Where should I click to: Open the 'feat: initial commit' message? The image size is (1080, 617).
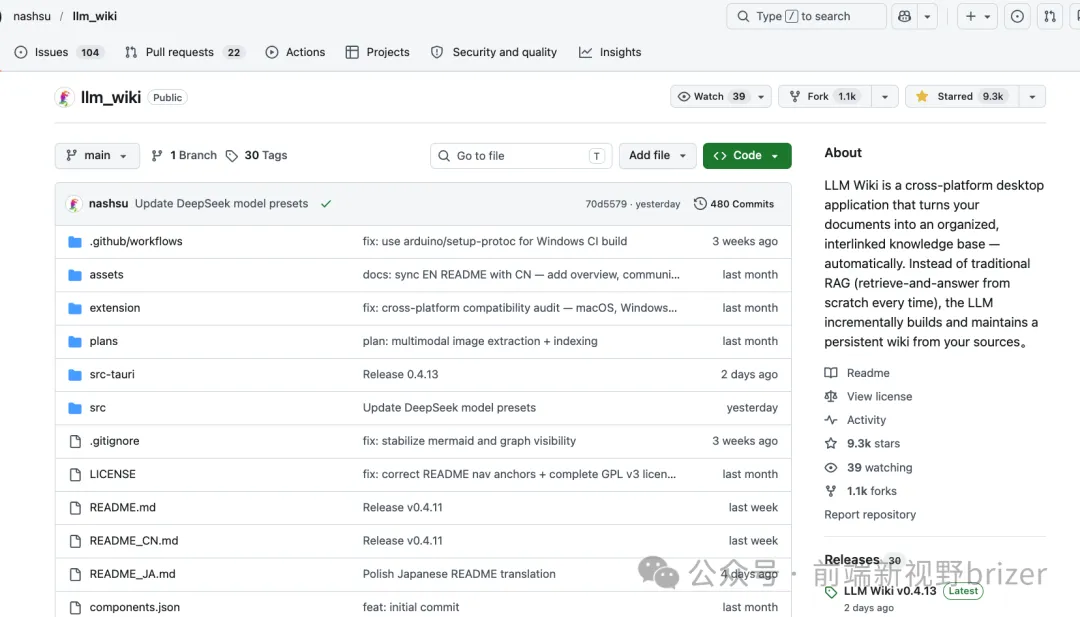pyautogui.click(x=411, y=607)
